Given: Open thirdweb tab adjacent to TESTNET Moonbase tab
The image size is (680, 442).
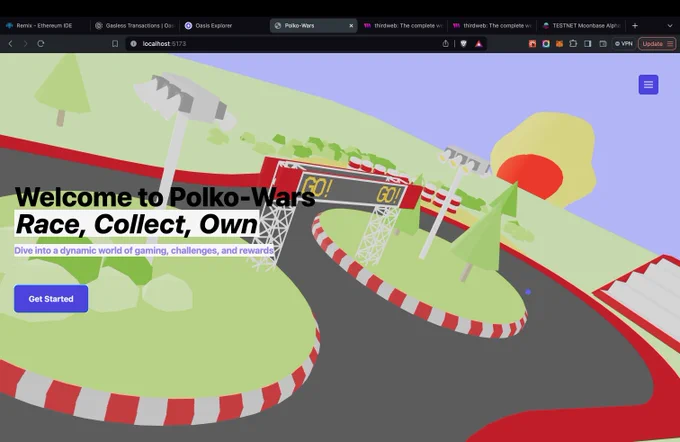Looking at the screenshot, I should coord(492,26).
